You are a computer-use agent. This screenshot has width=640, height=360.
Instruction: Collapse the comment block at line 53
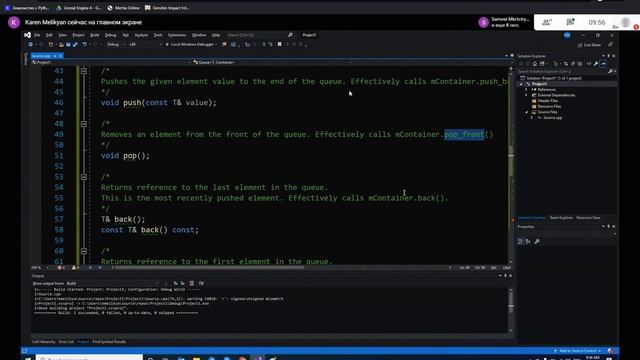[x=84, y=177]
